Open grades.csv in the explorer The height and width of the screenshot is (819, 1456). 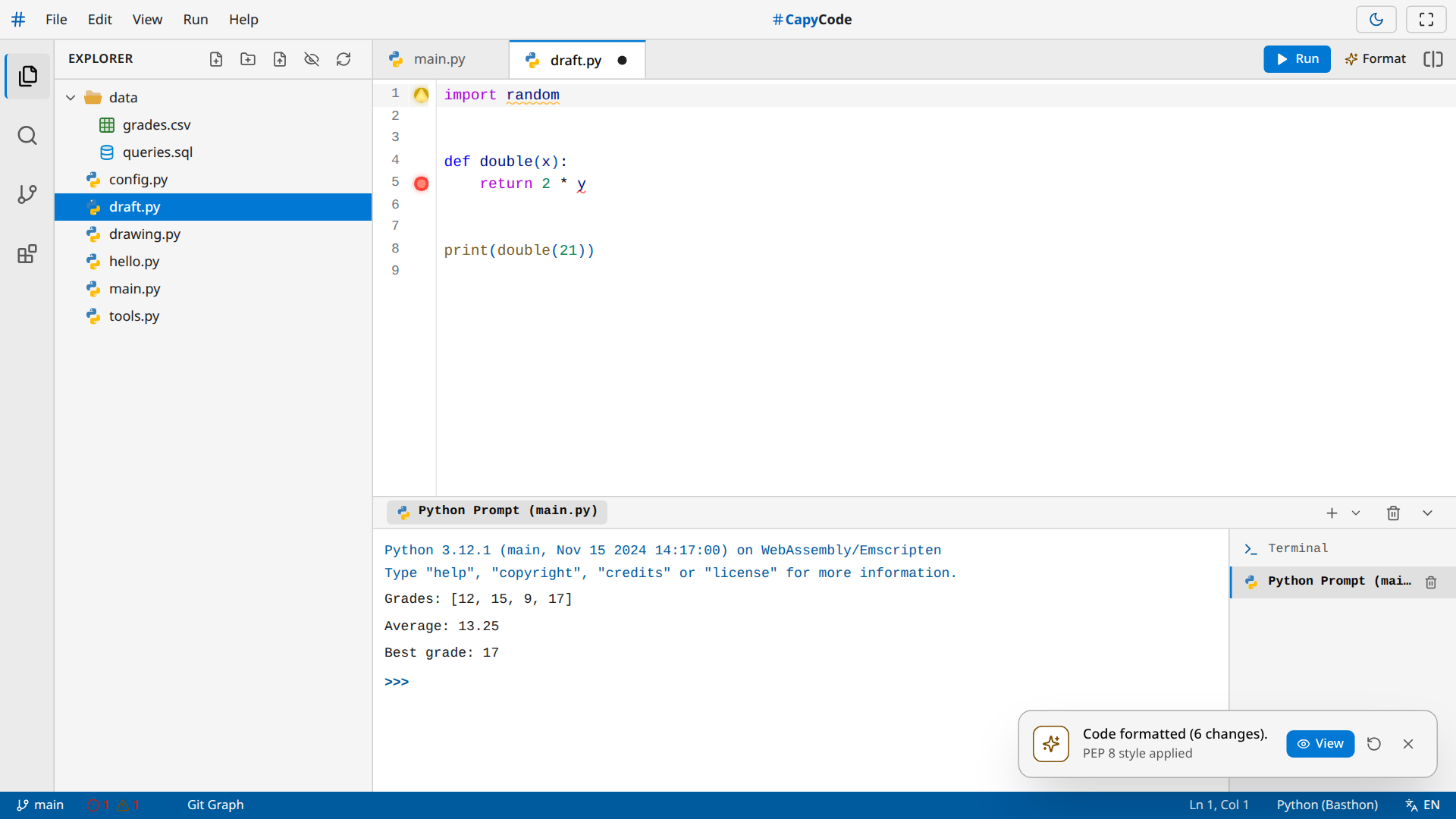pyautogui.click(x=213, y=125)
